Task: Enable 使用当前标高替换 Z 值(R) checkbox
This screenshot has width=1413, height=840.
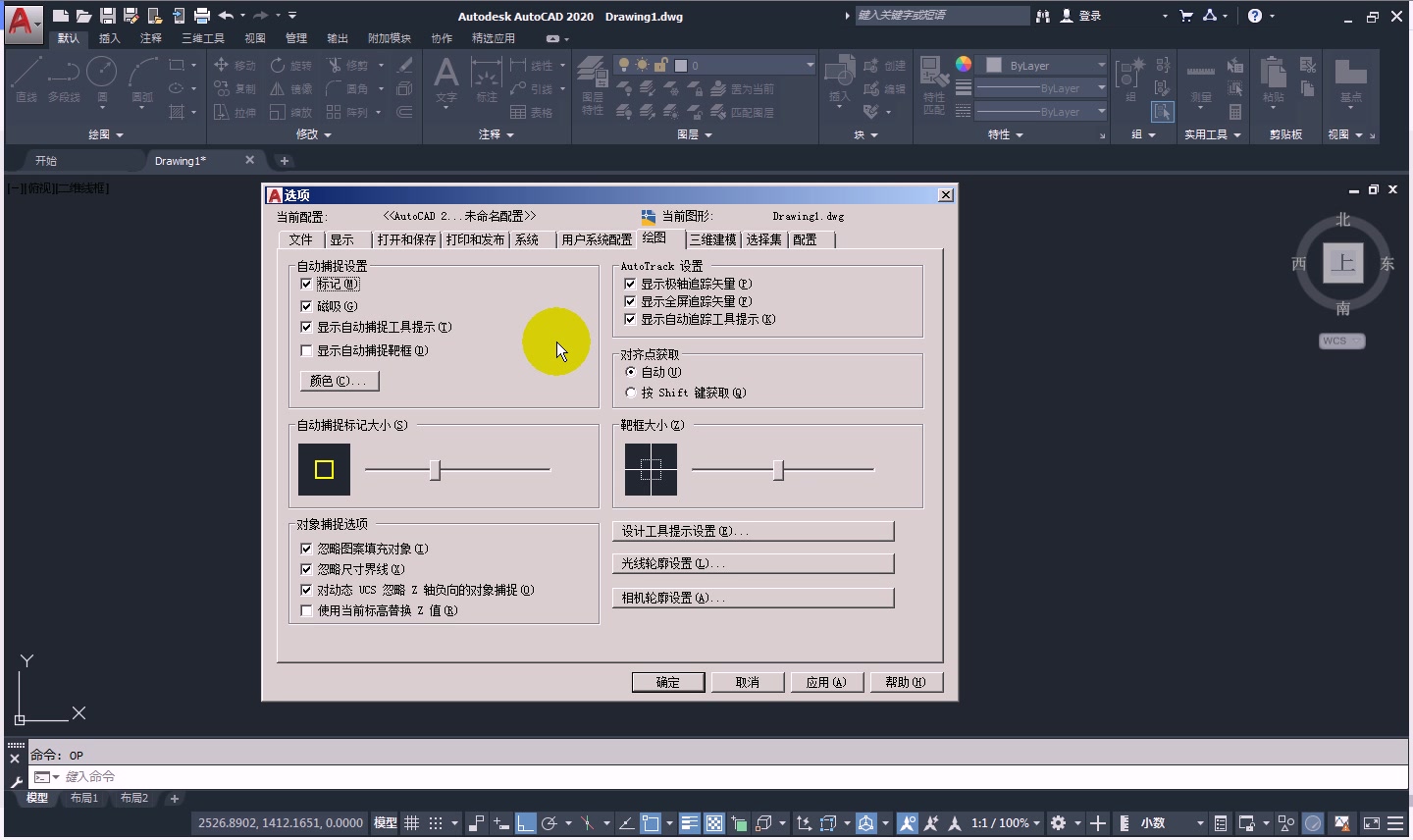Action: click(x=306, y=610)
